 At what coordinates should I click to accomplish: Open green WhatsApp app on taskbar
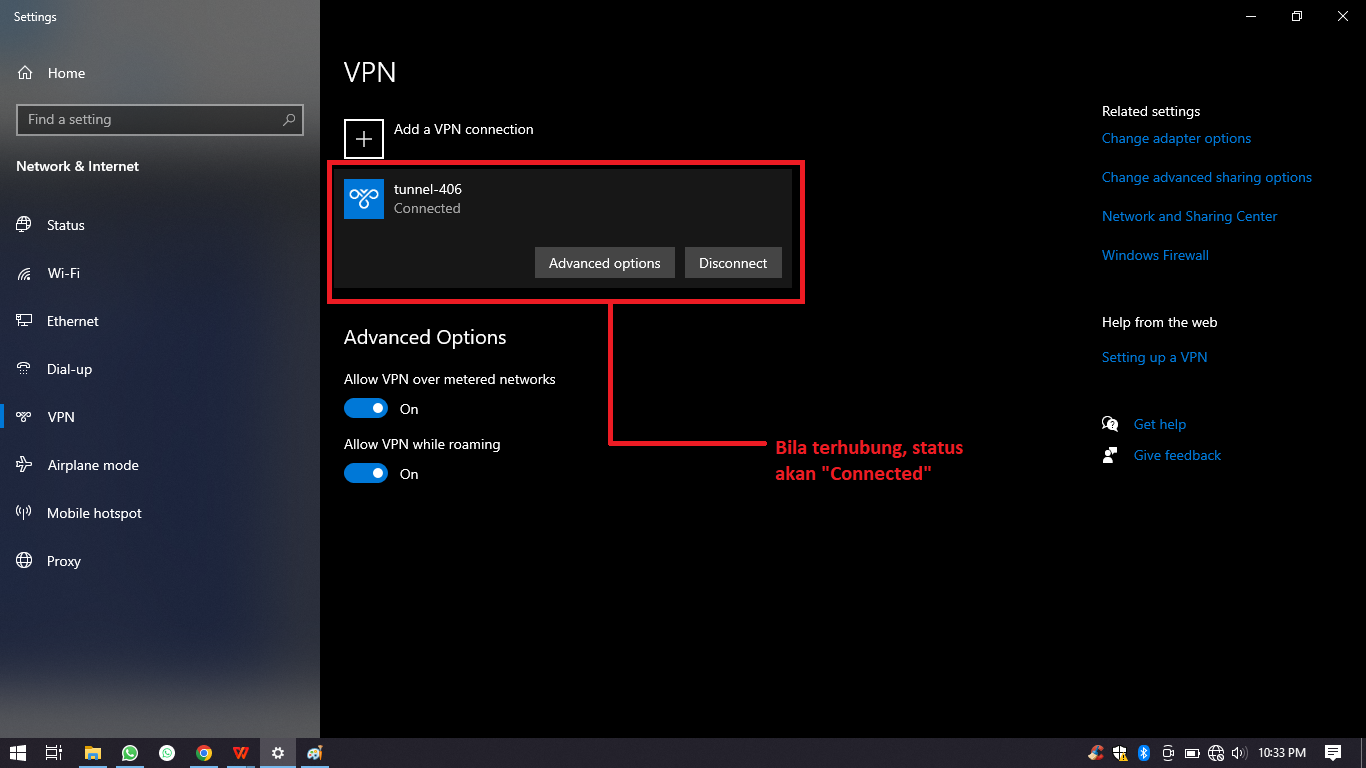tap(130, 753)
